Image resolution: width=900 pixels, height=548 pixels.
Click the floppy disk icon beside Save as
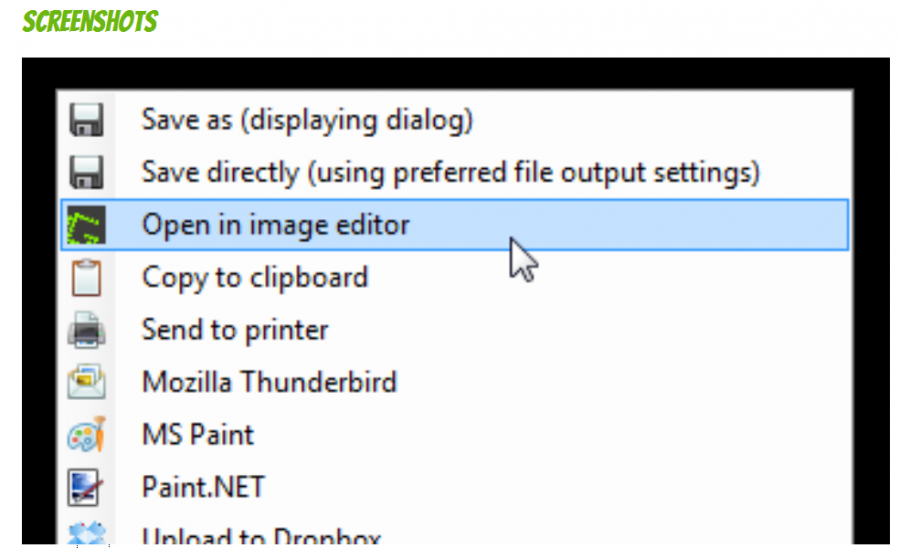[x=87, y=119]
